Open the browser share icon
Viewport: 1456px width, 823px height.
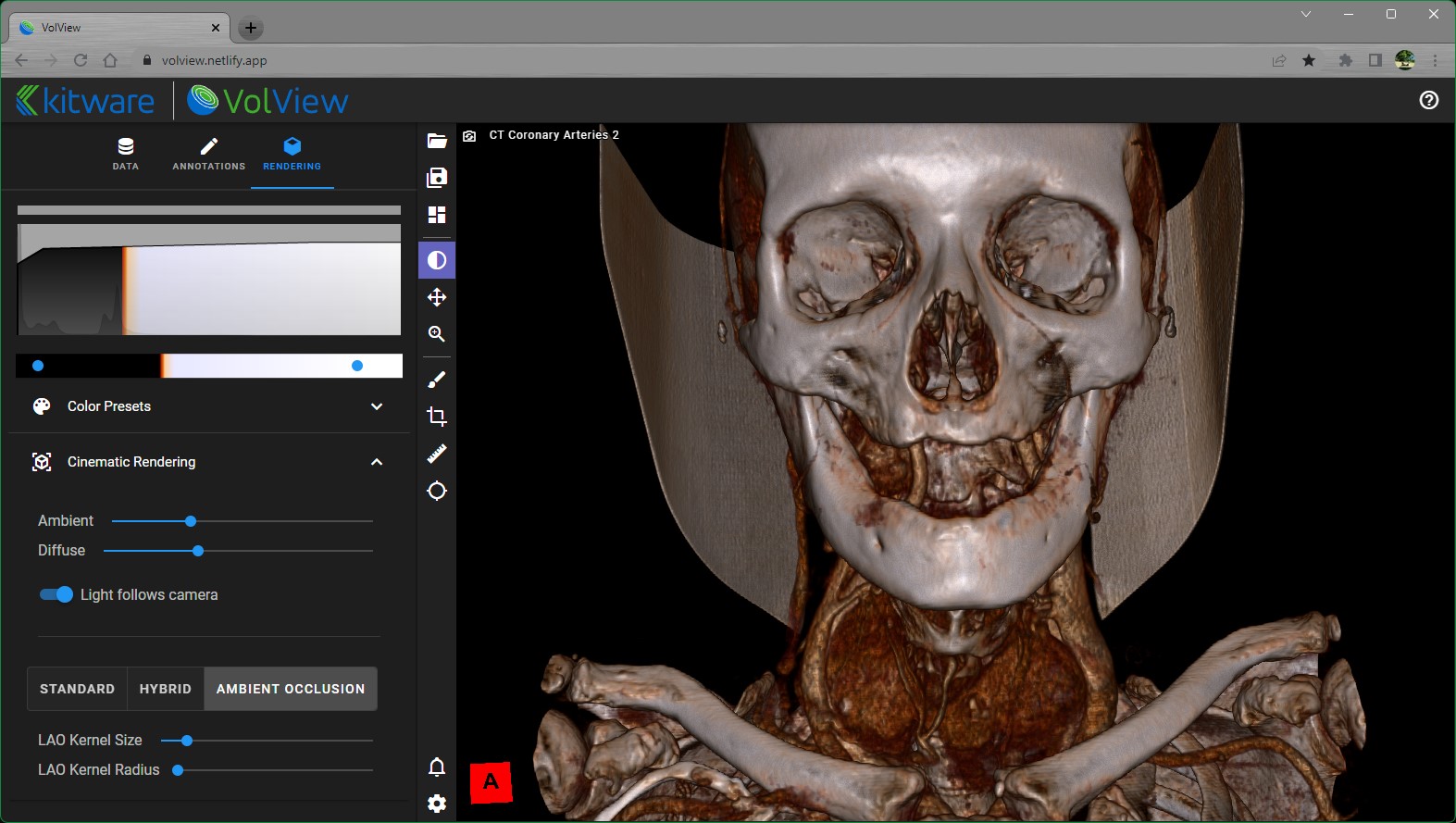click(1279, 60)
